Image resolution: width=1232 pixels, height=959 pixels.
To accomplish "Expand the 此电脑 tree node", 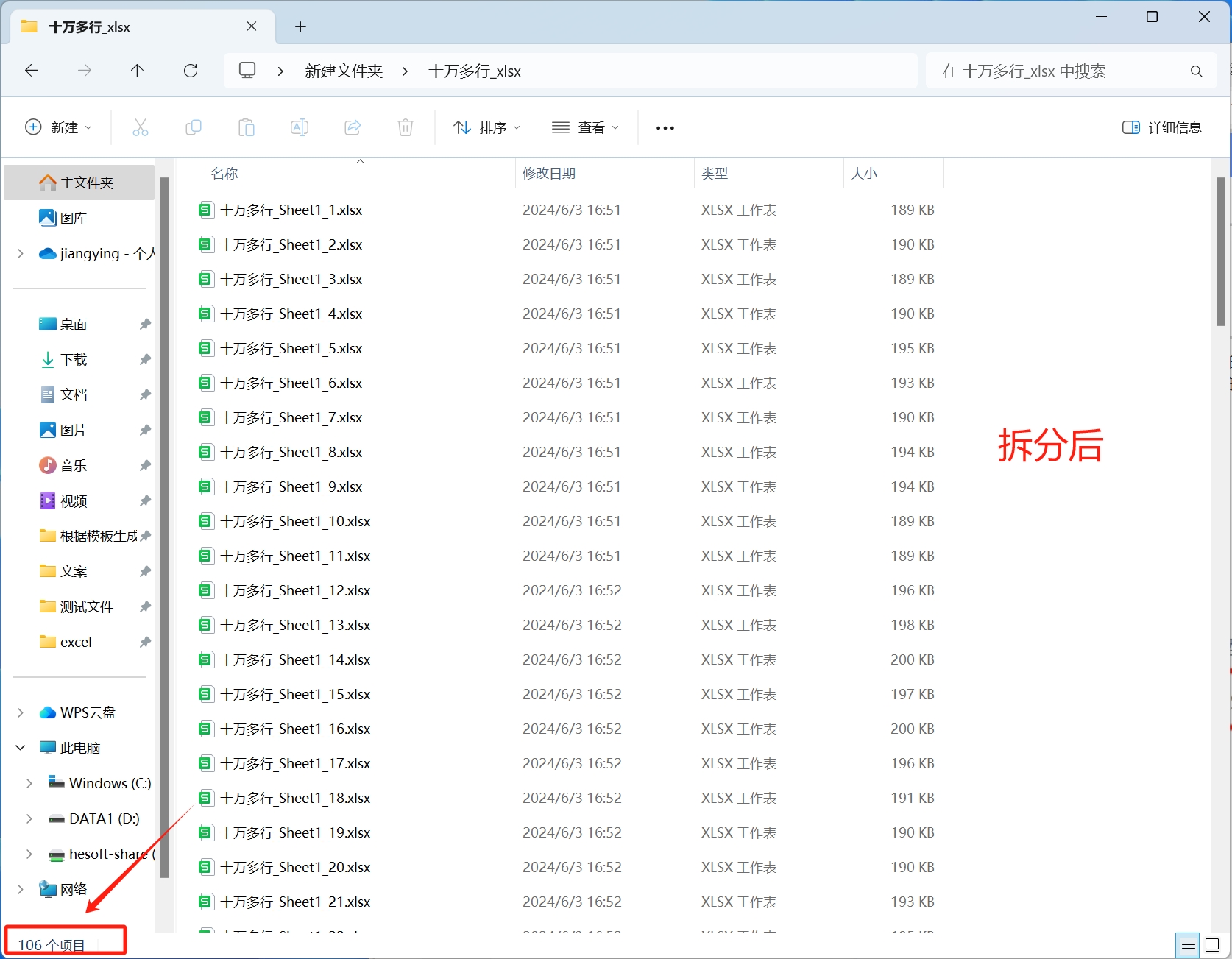I will tap(20, 747).
